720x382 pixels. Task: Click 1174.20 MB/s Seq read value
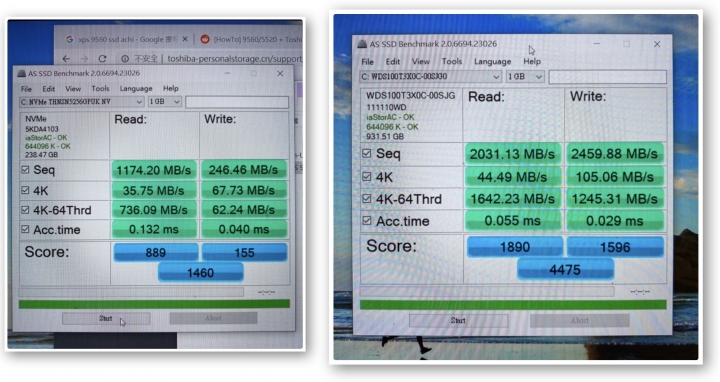[x=154, y=170]
